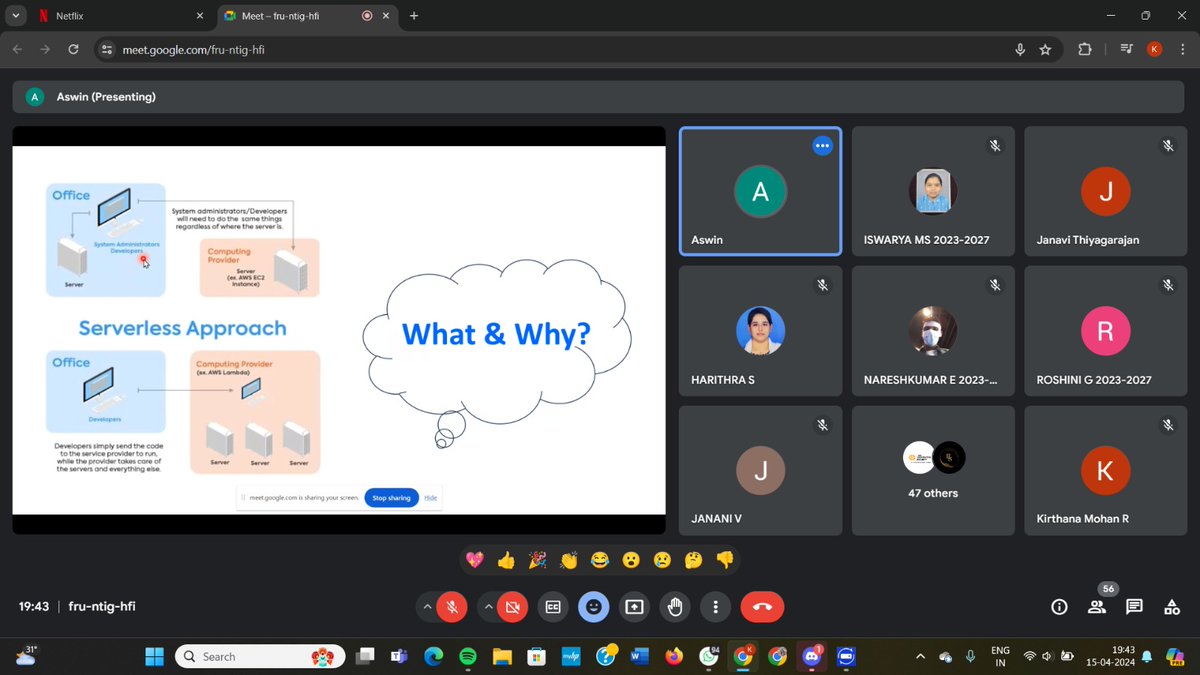Expand audio options with mic chevron
This screenshot has width=1200, height=675.
point(427,607)
